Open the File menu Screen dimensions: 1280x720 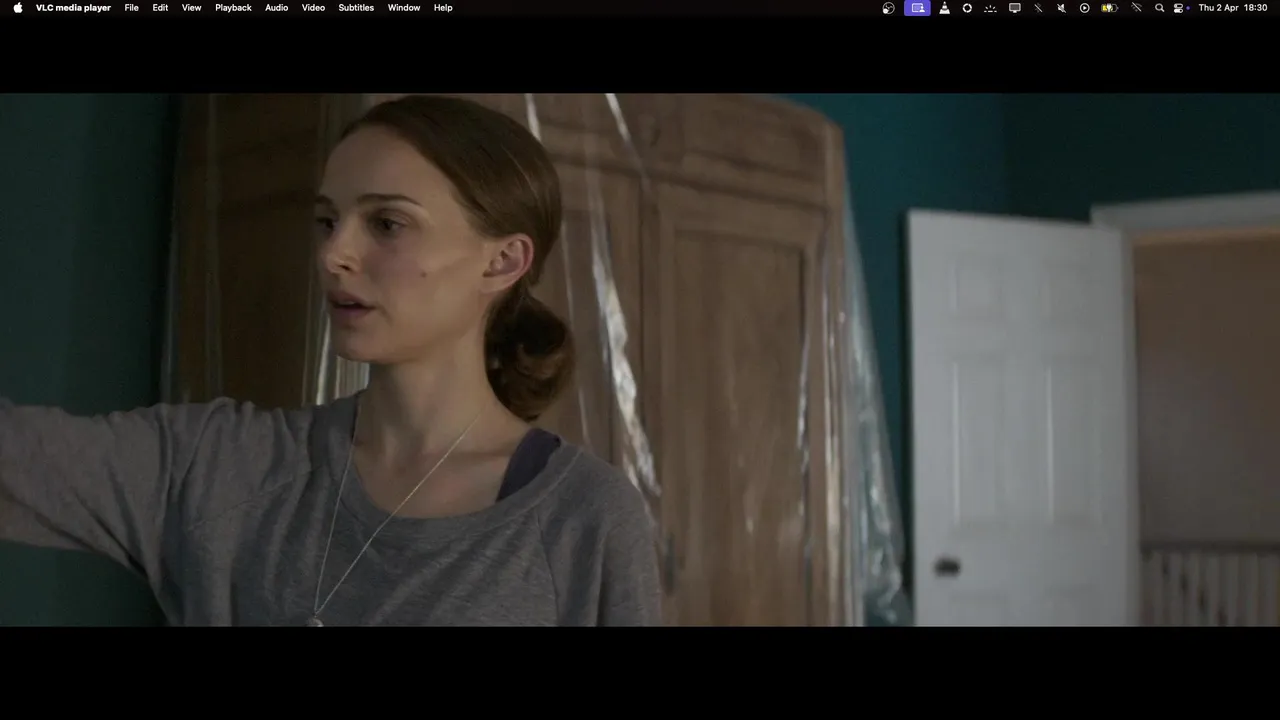(x=132, y=8)
